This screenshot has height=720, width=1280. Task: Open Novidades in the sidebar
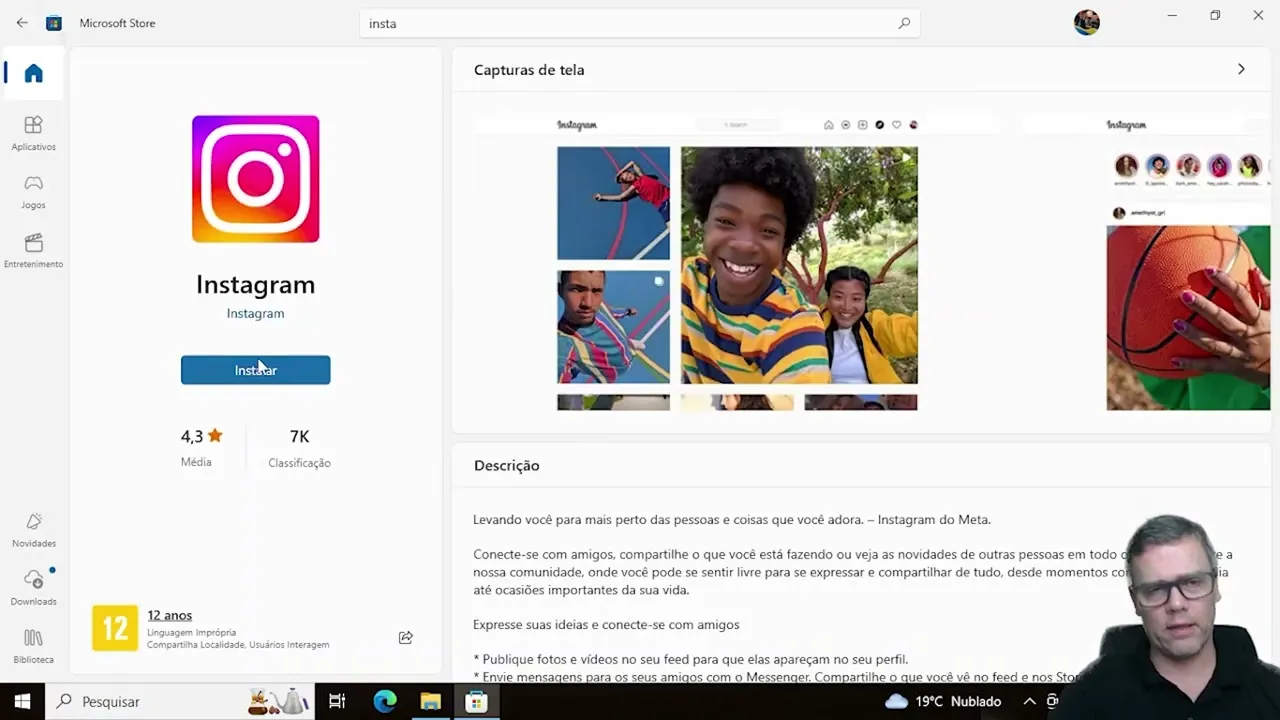[x=34, y=530]
